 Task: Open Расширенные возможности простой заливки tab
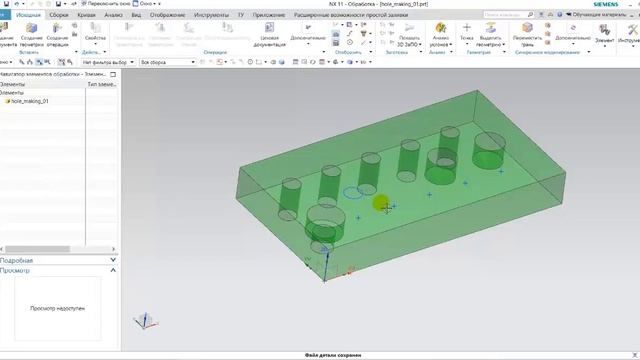click(351, 15)
